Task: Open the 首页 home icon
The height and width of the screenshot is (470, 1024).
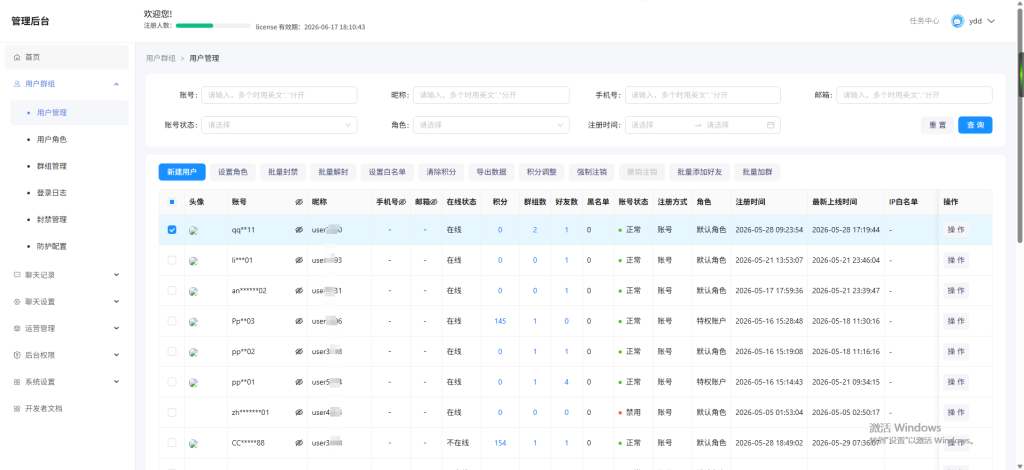Action: tap(17, 57)
